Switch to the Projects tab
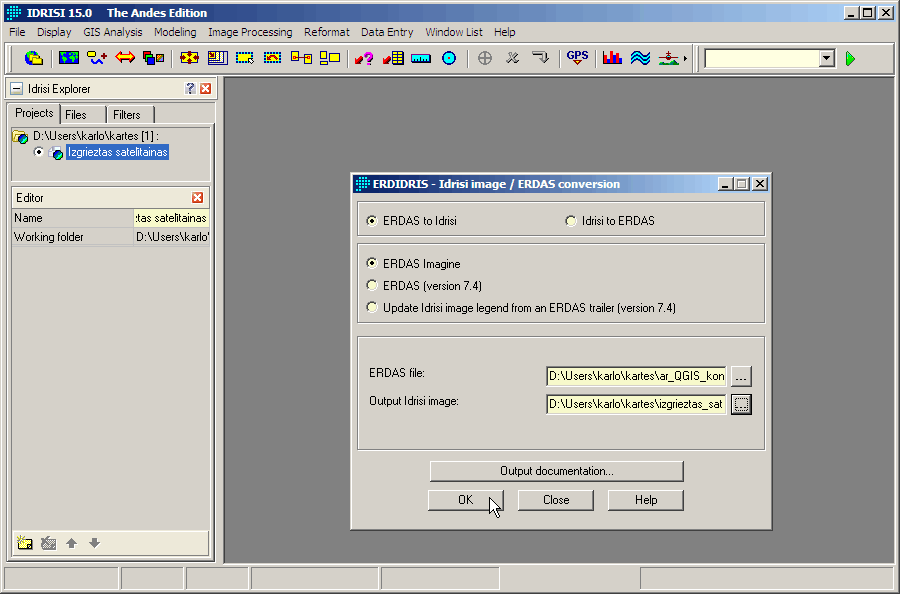This screenshot has height=594, width=900. tap(34, 113)
